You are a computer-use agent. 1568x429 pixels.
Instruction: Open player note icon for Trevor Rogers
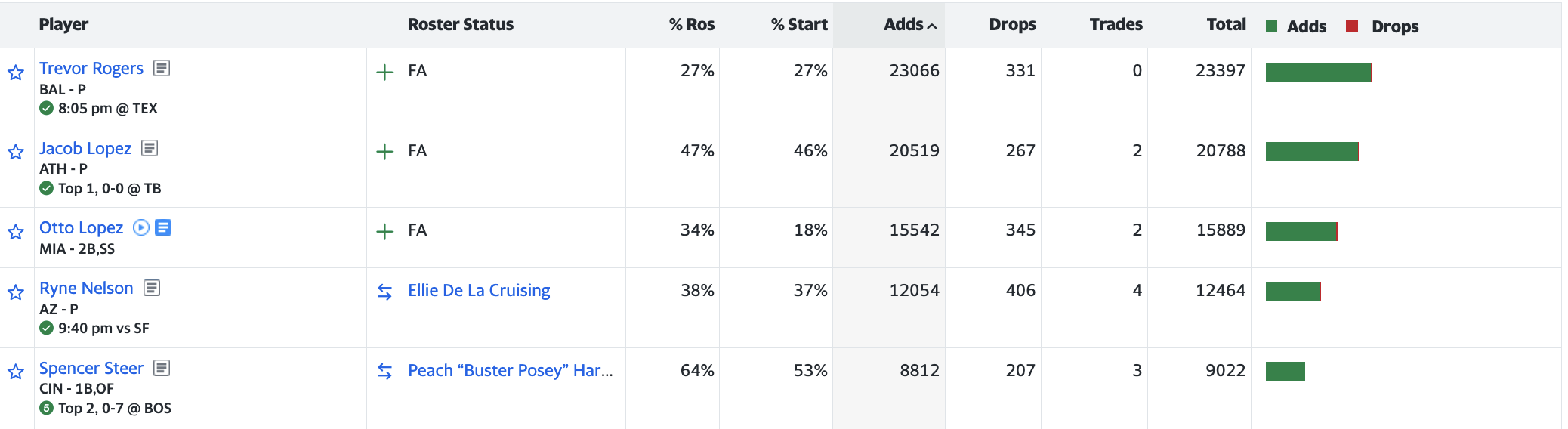(x=162, y=68)
